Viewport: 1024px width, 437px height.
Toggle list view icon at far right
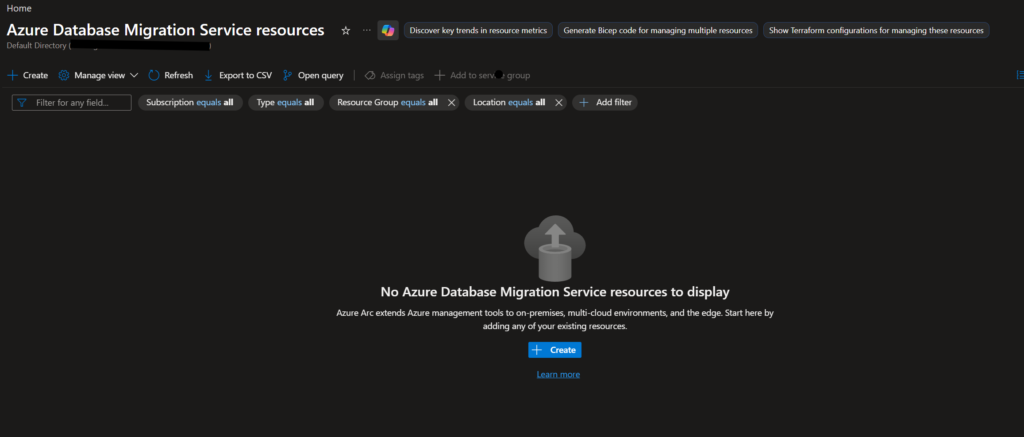[1019, 75]
